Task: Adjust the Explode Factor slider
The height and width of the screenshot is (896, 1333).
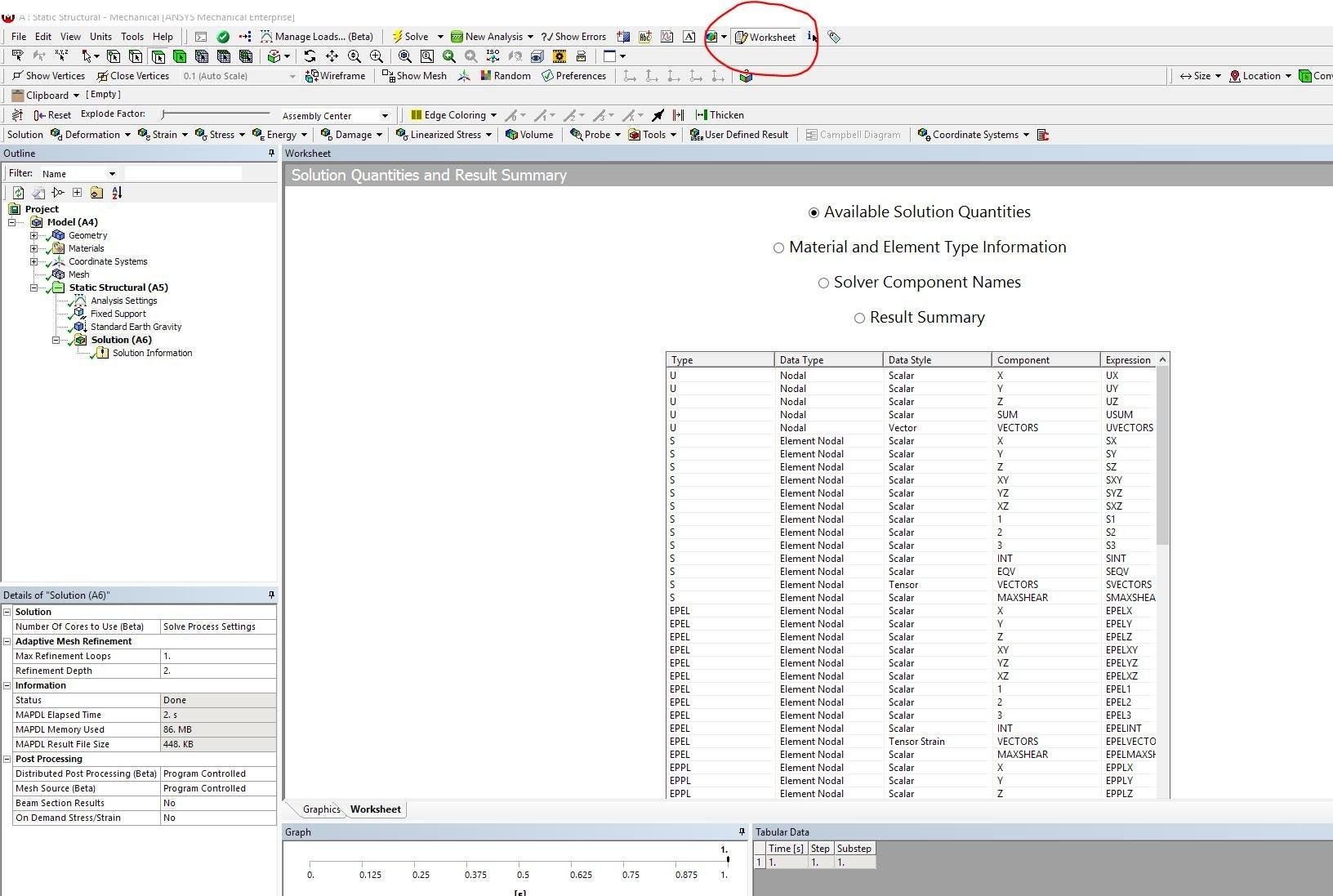Action: tap(216, 114)
